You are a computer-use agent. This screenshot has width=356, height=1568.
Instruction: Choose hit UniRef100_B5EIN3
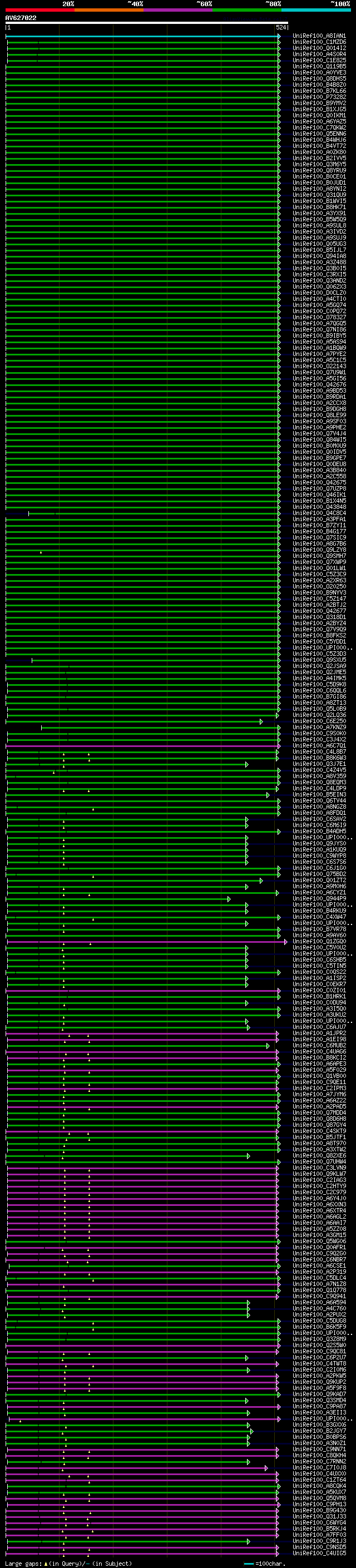(319, 794)
